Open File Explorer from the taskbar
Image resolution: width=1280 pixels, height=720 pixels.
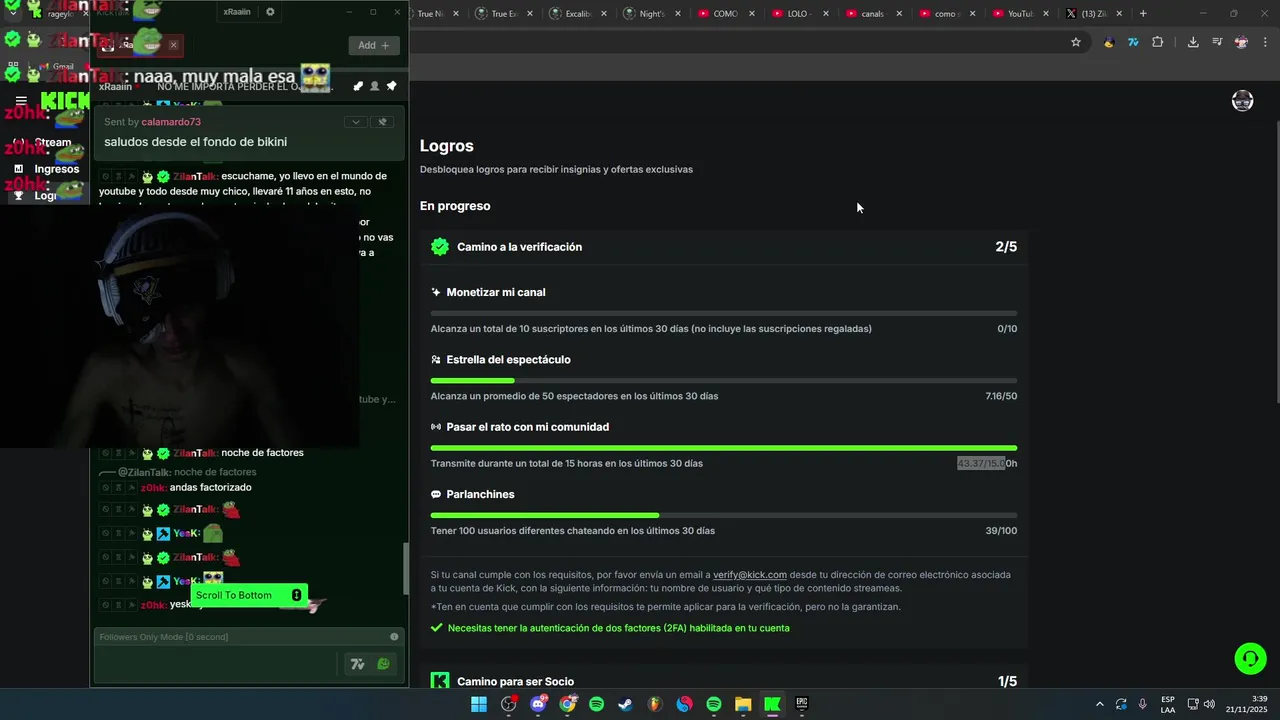click(x=743, y=704)
